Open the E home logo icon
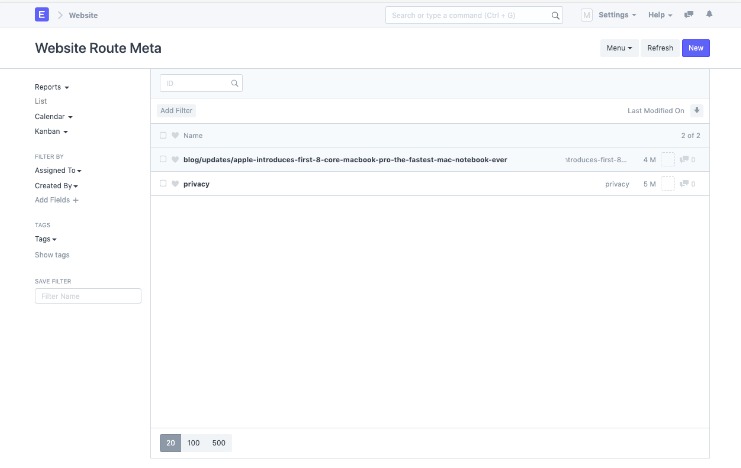Image resolution: width=741 pixels, height=468 pixels. tap(42, 15)
